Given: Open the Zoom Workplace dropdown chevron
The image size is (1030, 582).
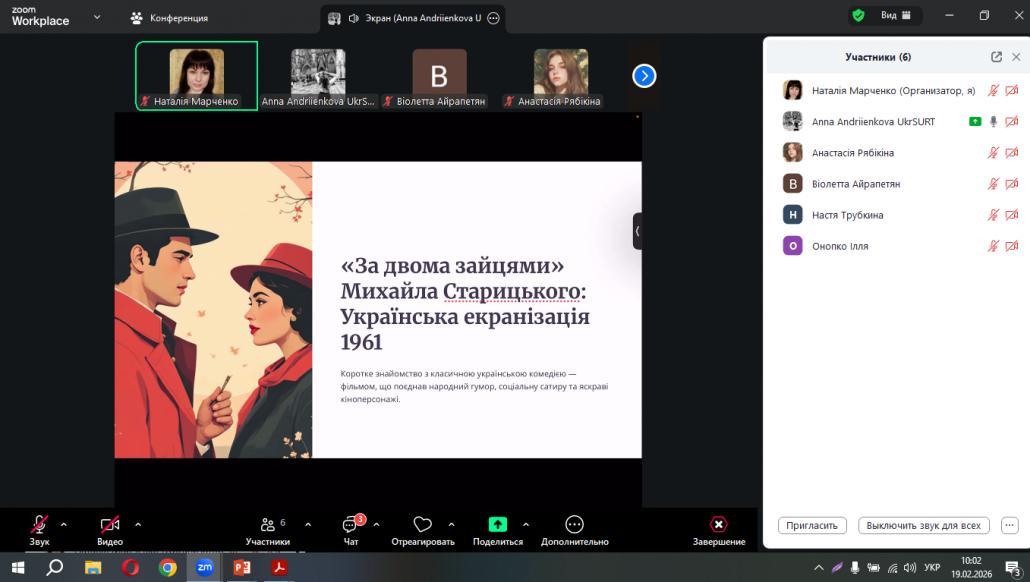Looking at the screenshot, I should (97, 17).
